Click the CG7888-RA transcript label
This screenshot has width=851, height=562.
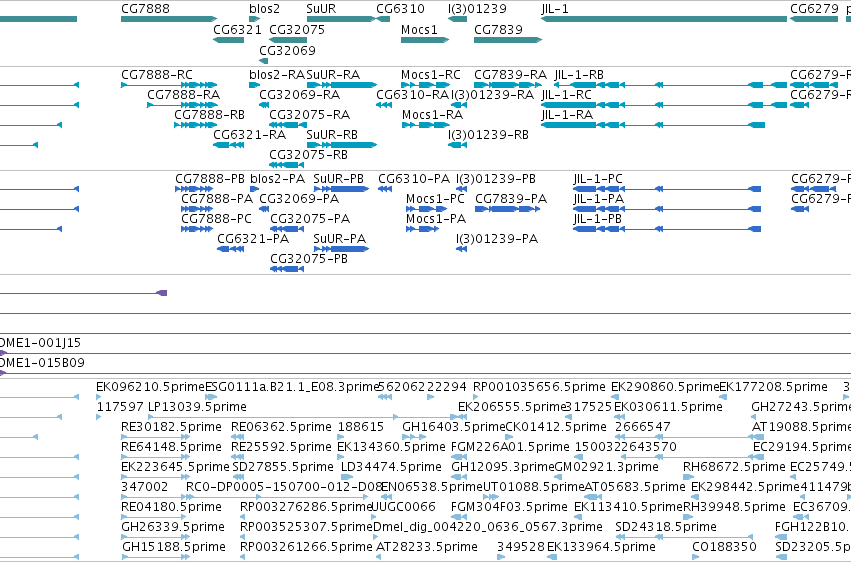pyautogui.click(x=183, y=94)
